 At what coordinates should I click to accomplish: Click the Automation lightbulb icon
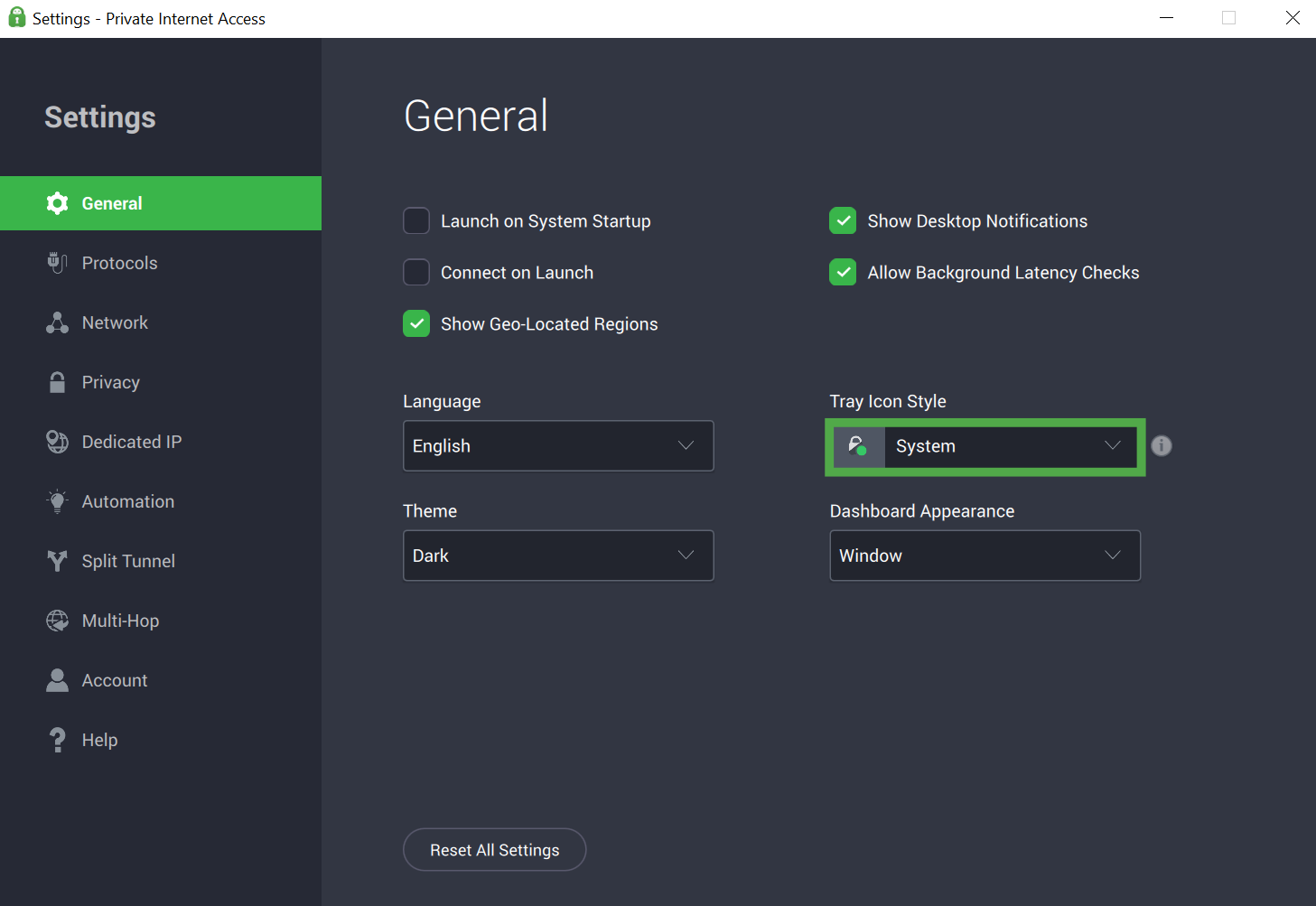pyautogui.click(x=57, y=501)
